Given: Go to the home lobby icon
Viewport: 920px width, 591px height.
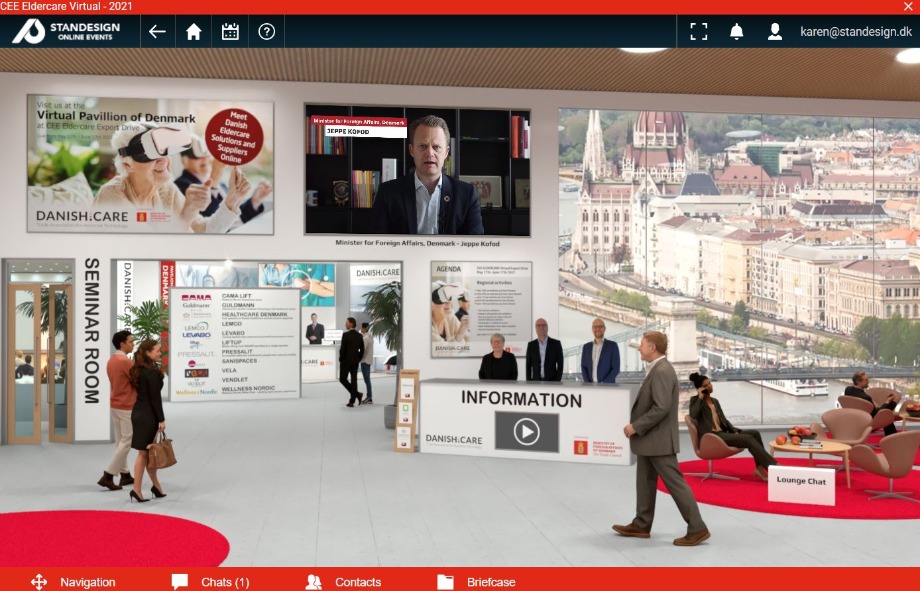Looking at the screenshot, I should [x=194, y=32].
